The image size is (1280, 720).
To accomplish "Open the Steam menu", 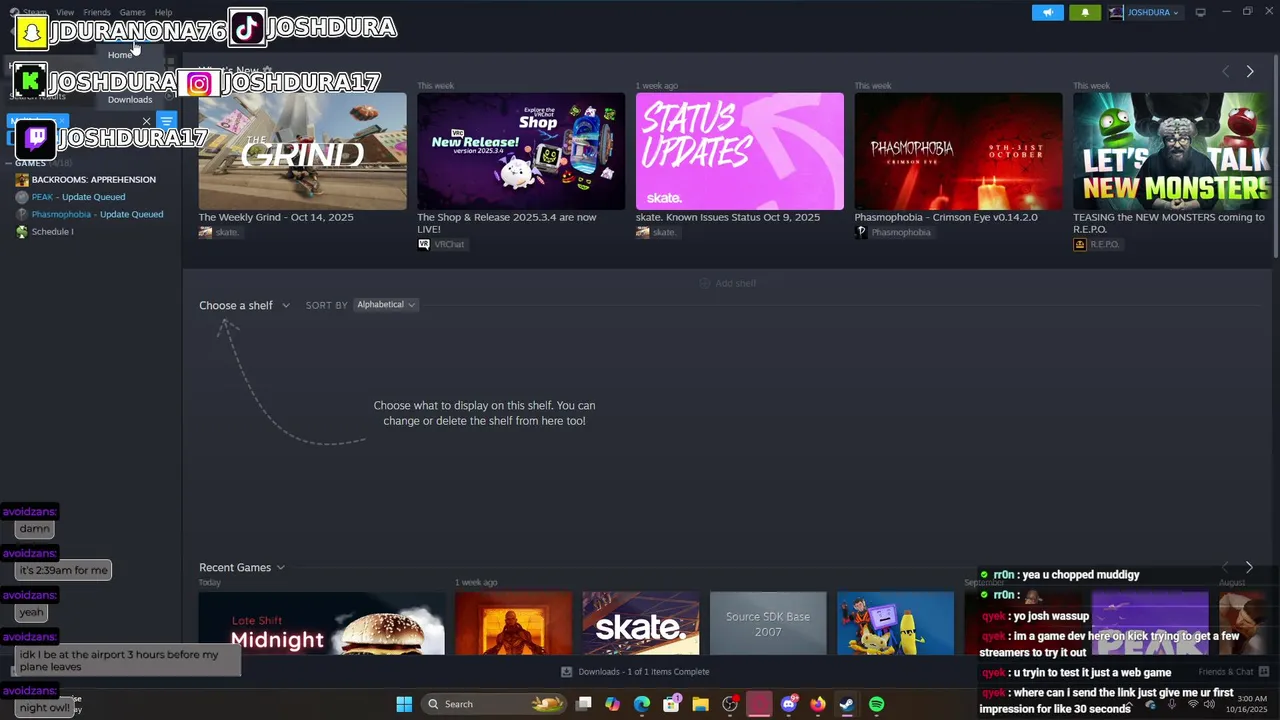I will tap(29, 12).
